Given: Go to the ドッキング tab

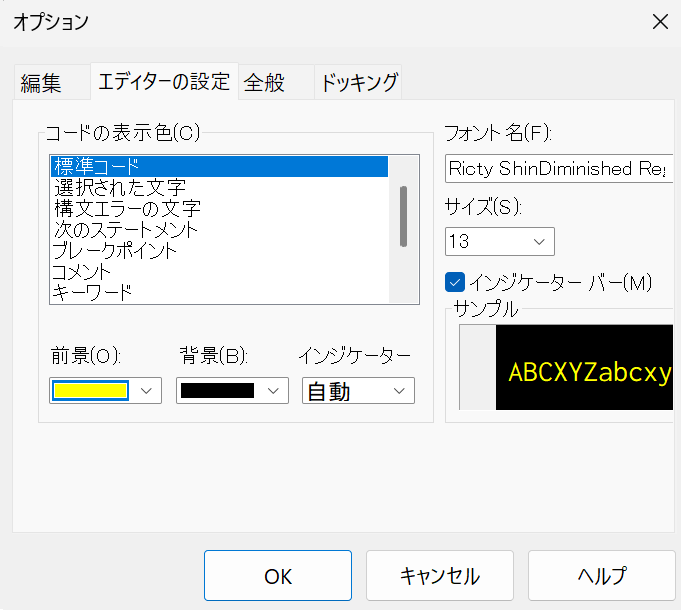Looking at the screenshot, I should pyautogui.click(x=358, y=82).
